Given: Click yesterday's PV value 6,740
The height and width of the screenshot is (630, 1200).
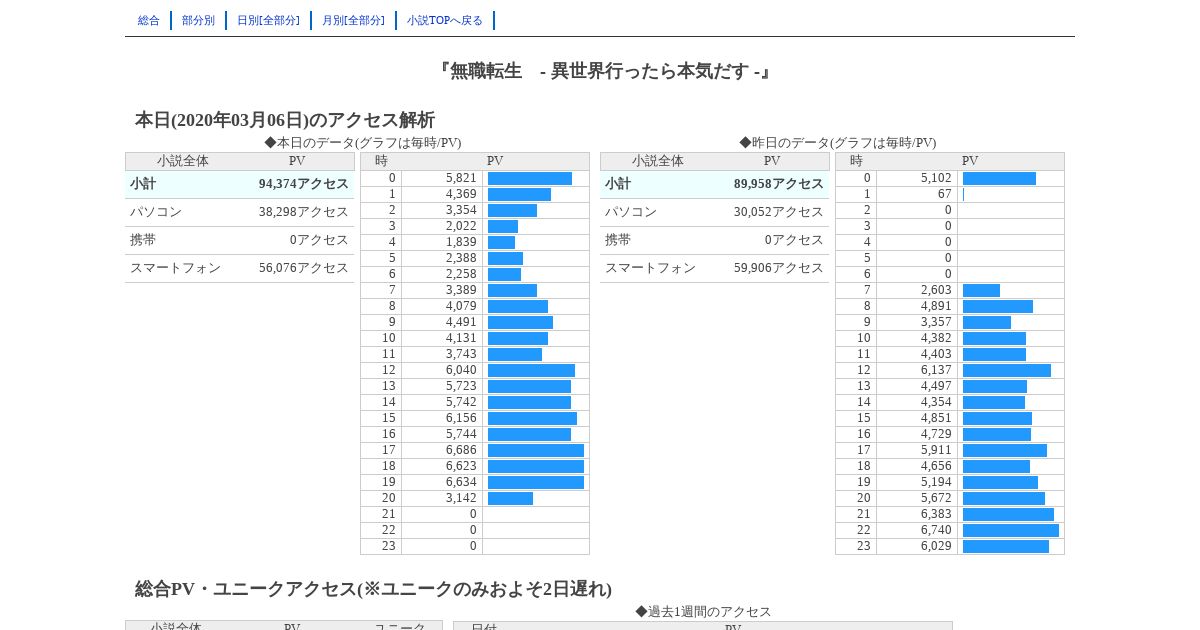Looking at the screenshot, I should coord(936,530).
